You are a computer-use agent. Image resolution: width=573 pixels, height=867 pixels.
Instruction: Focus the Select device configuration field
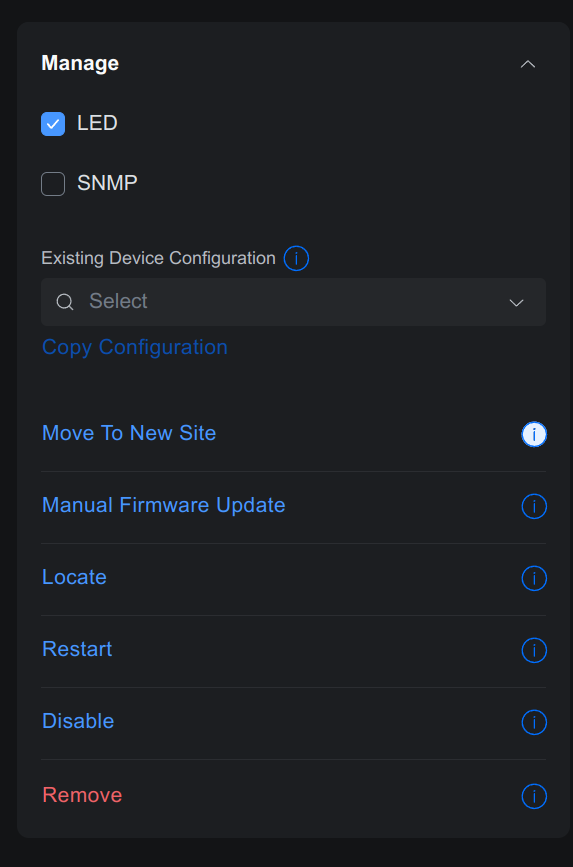pyautogui.click(x=293, y=302)
